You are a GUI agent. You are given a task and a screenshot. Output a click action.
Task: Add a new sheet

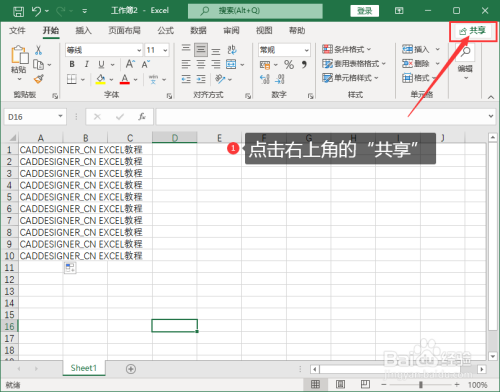coord(131,369)
